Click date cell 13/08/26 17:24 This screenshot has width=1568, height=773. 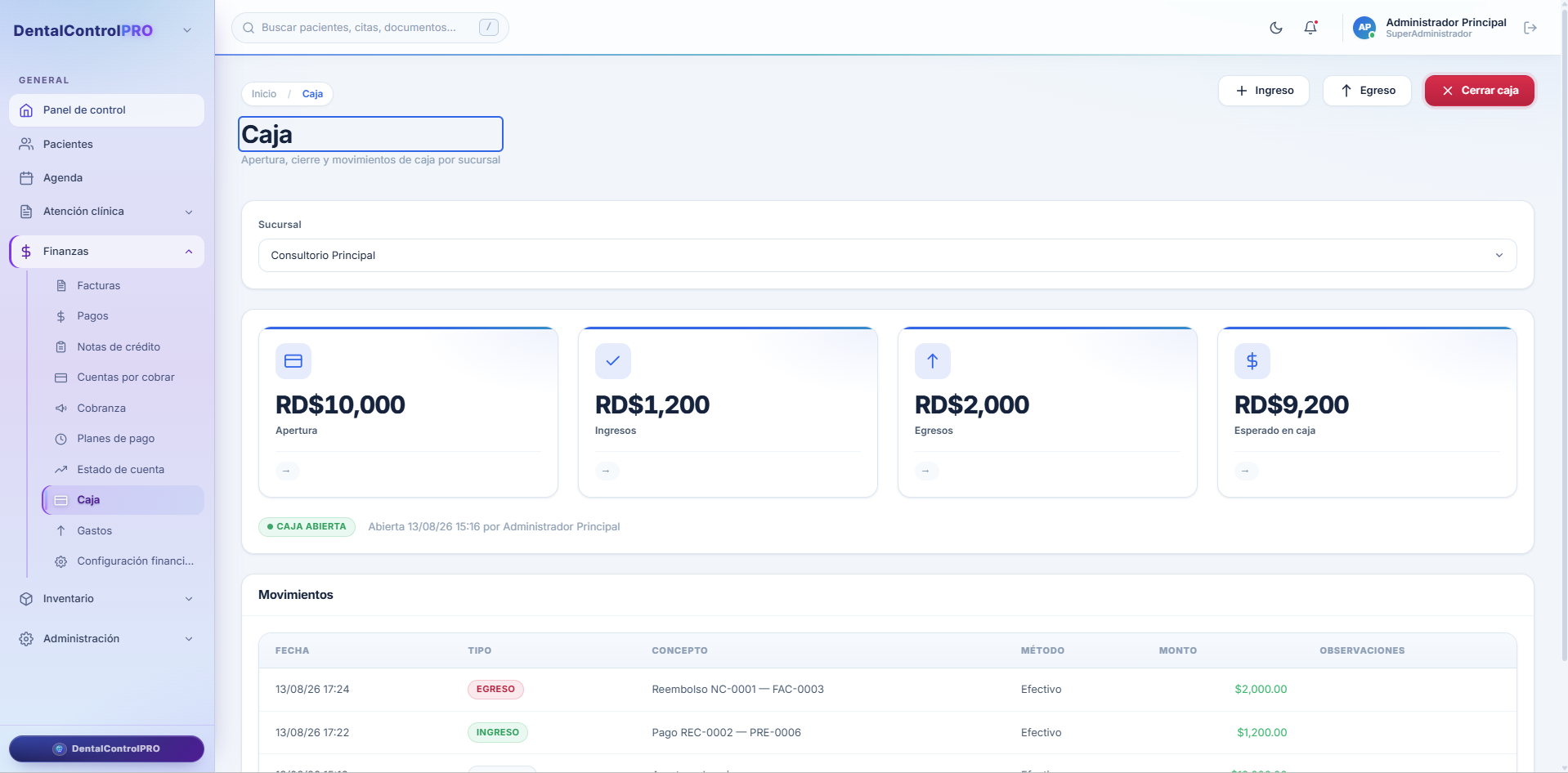pos(312,690)
